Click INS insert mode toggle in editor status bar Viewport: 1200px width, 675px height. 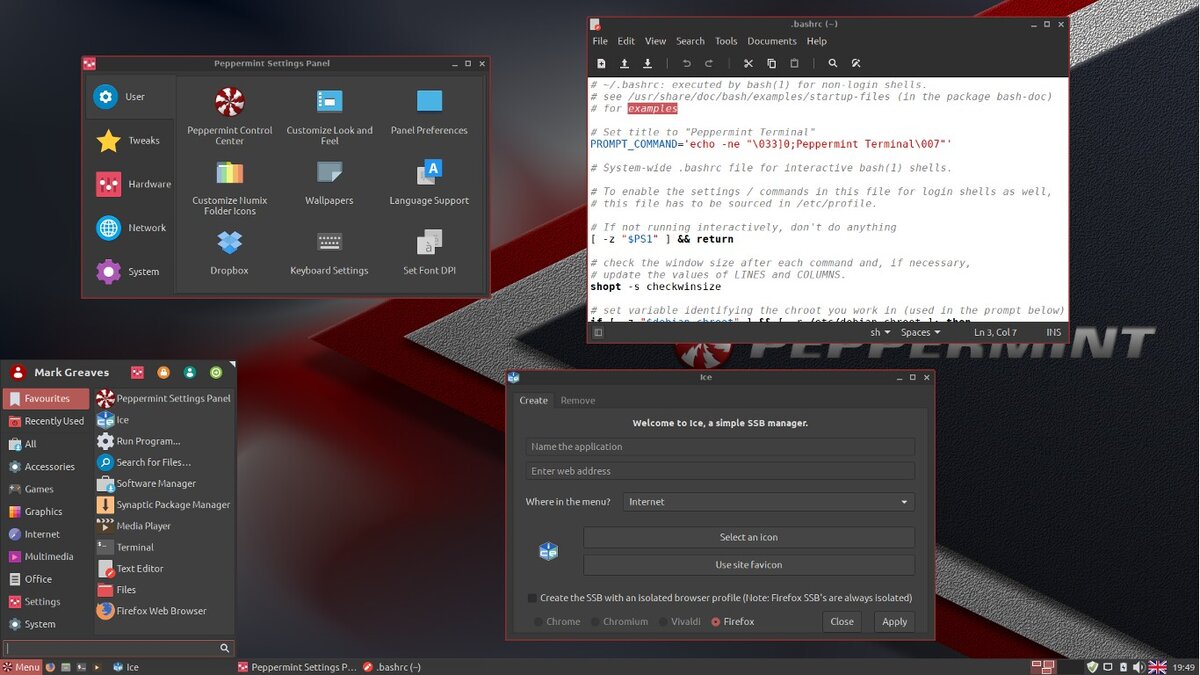point(1053,332)
